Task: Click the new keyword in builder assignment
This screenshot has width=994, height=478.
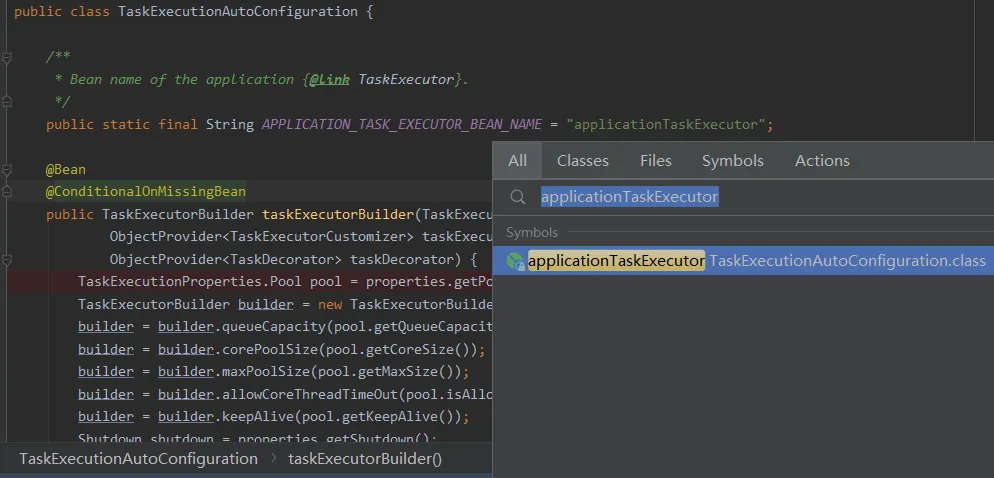Action: pyautogui.click(x=330, y=304)
